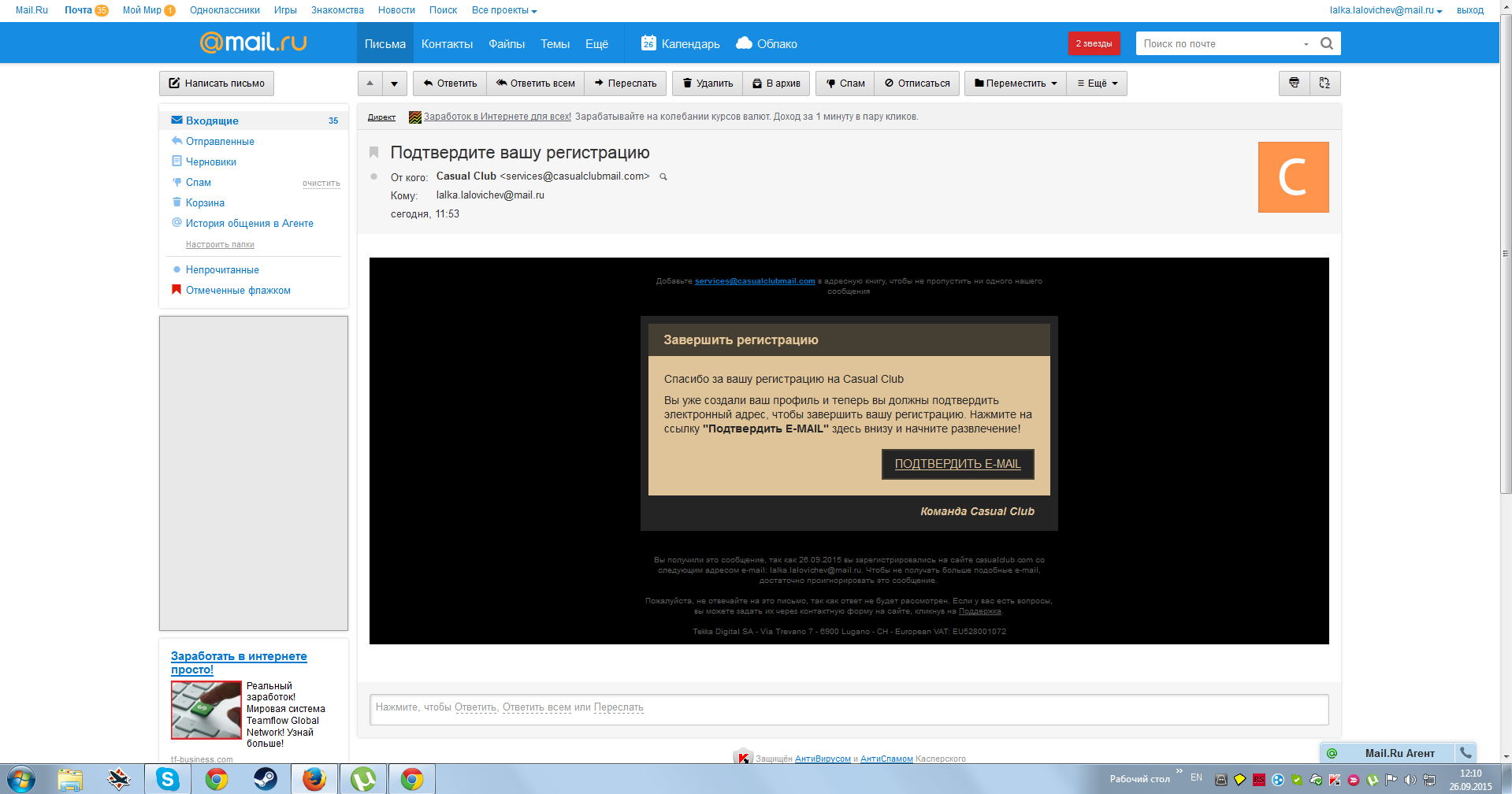Focus the Поиск по почте field
Viewport: 1512px width, 794px height.
click(x=1217, y=44)
